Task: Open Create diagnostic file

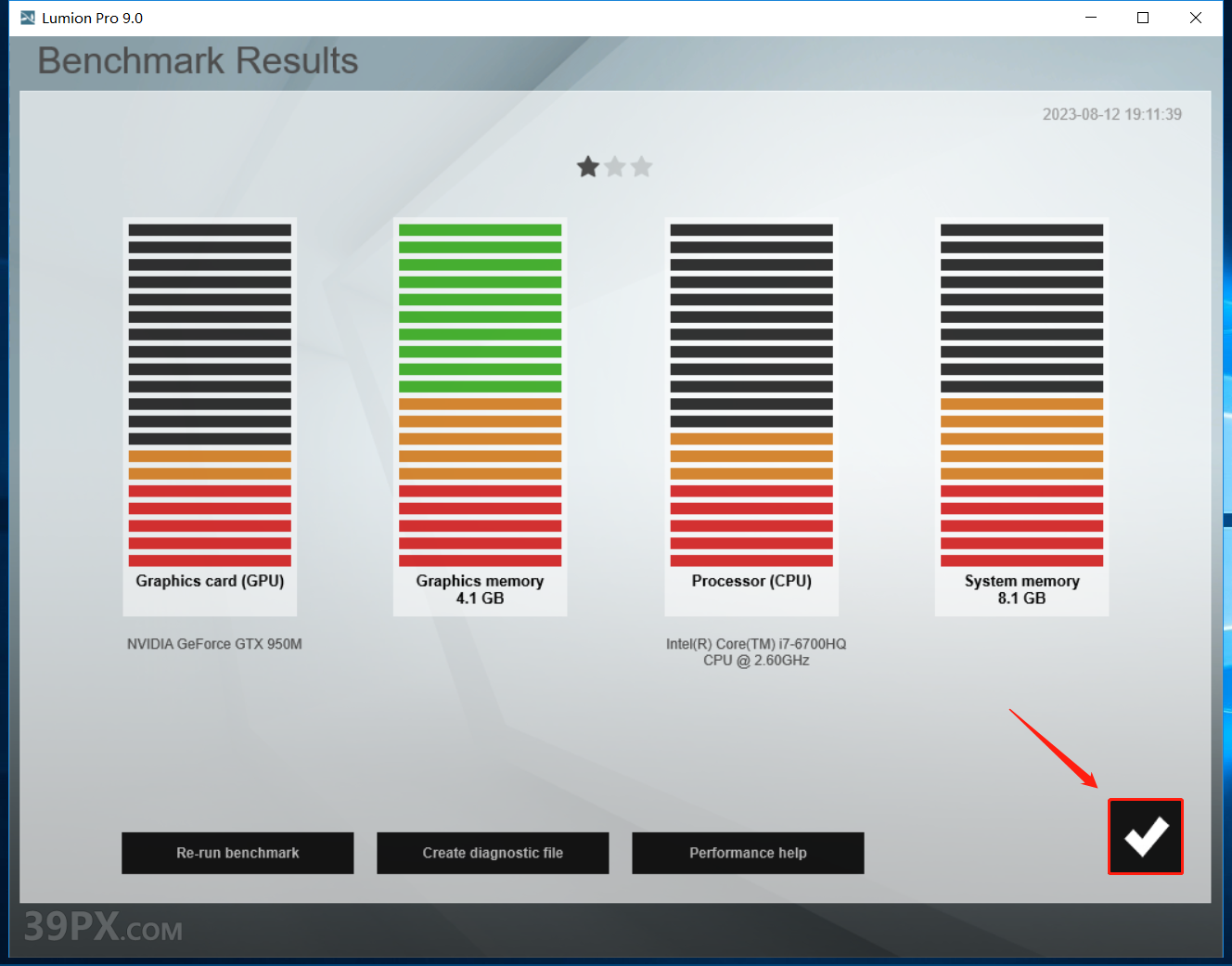Action: point(493,853)
